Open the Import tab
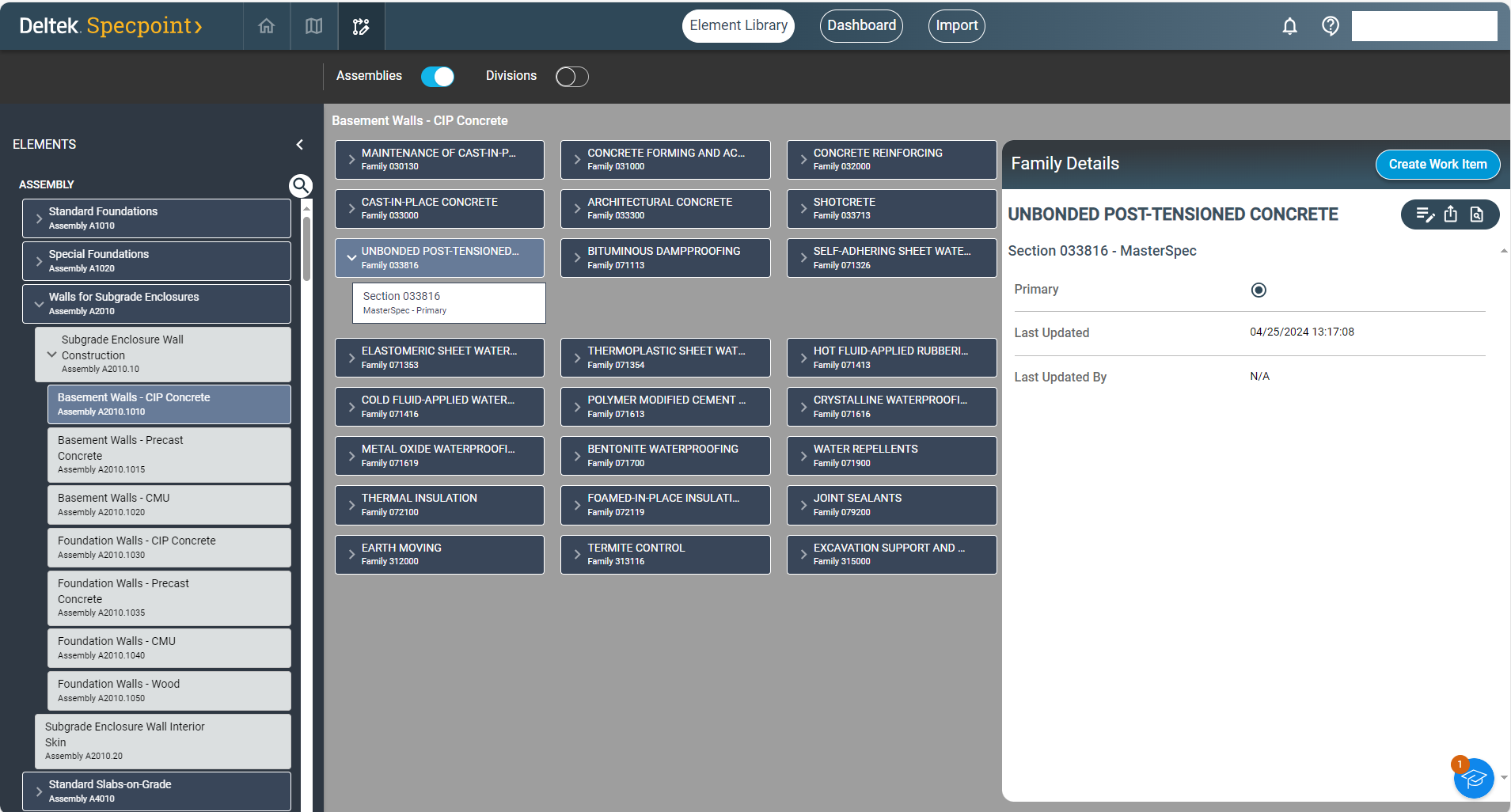This screenshot has width=1511, height=812. (956, 26)
